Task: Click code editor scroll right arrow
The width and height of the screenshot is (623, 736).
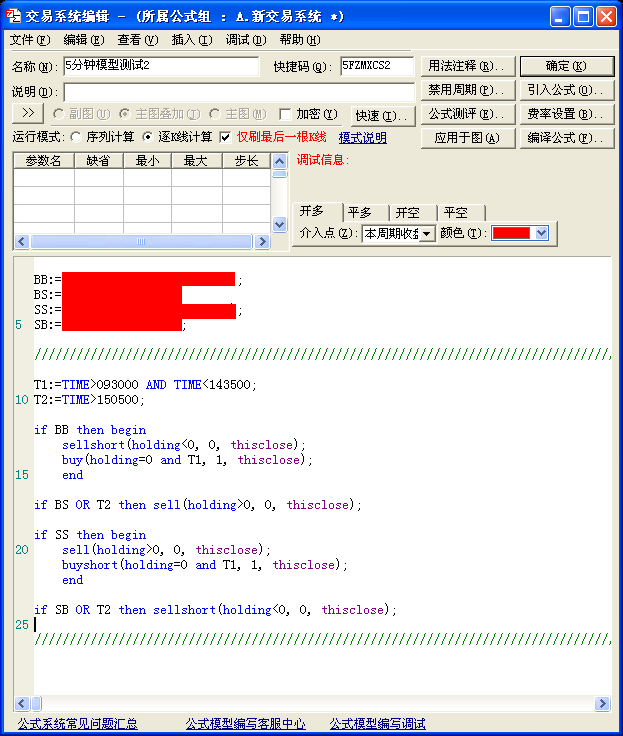Action: (602, 704)
